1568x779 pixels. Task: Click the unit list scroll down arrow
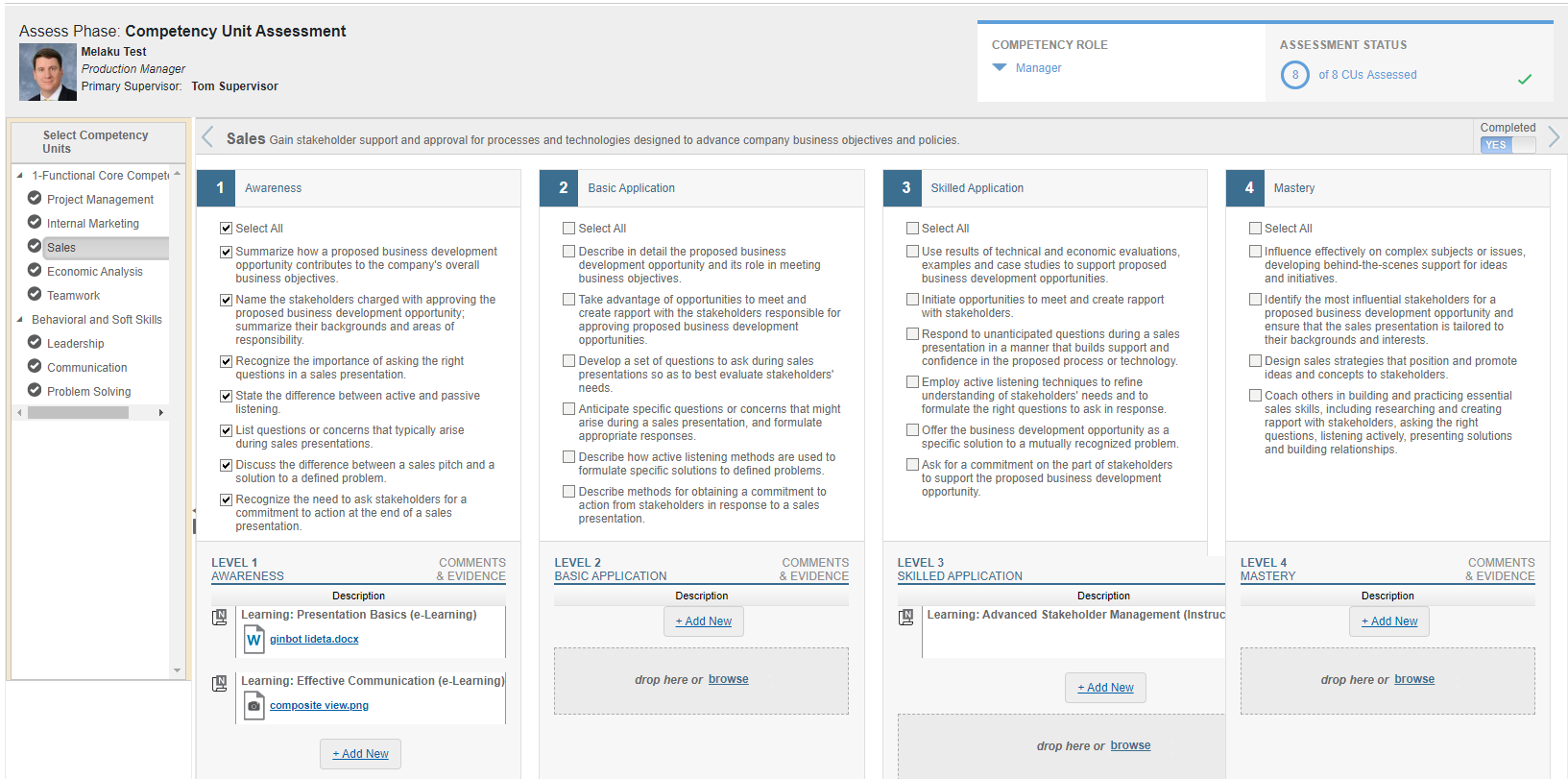[x=177, y=670]
